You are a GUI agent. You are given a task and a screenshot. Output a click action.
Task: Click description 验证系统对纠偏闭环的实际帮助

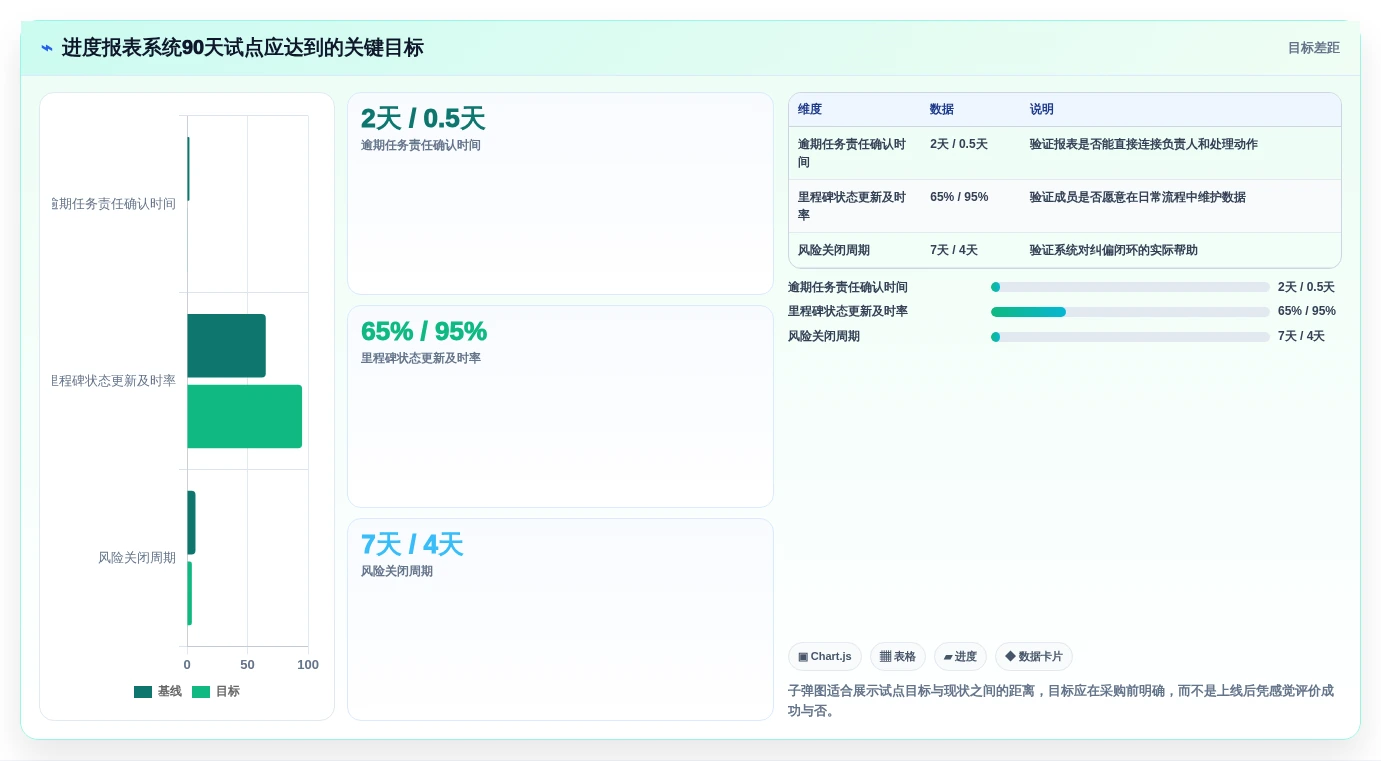tap(1114, 250)
